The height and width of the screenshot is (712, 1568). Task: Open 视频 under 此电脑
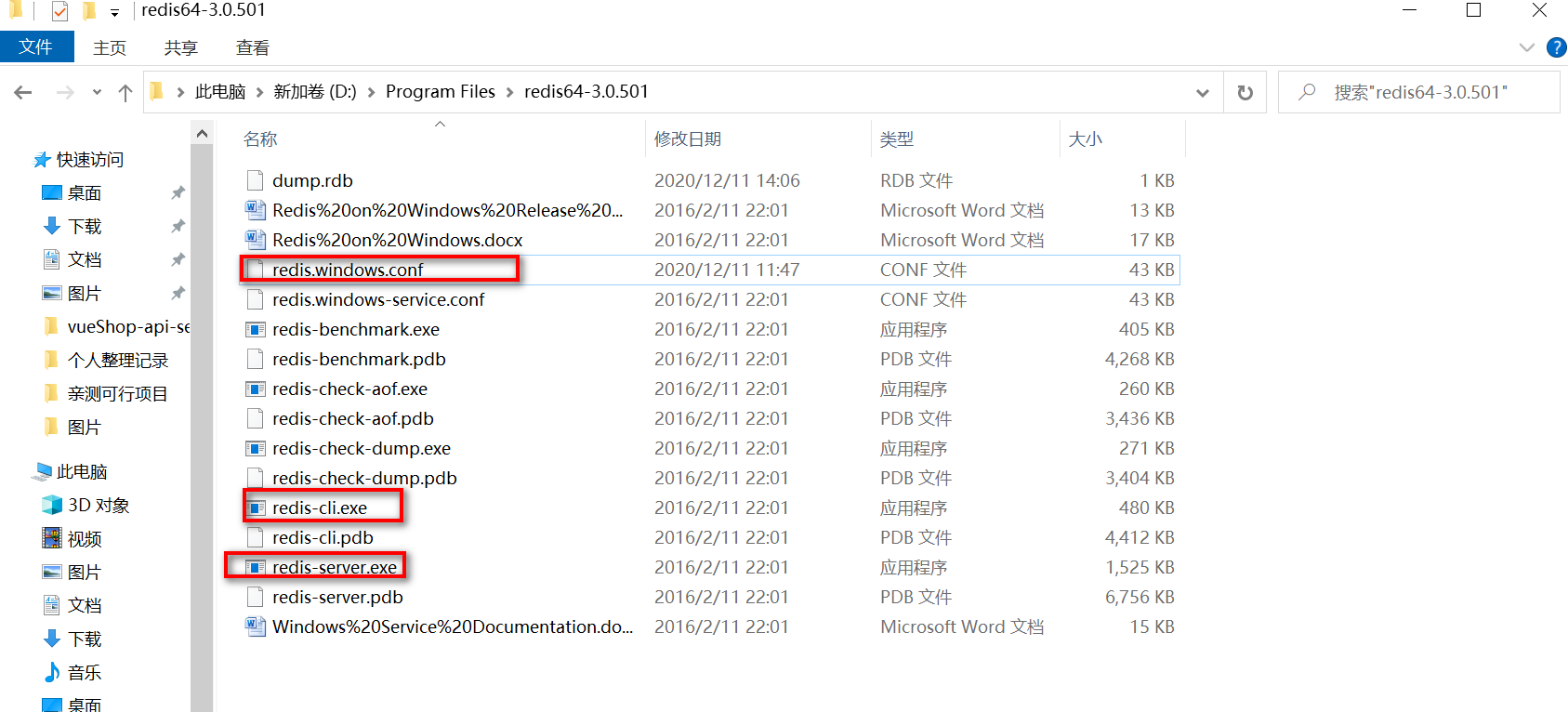85,539
